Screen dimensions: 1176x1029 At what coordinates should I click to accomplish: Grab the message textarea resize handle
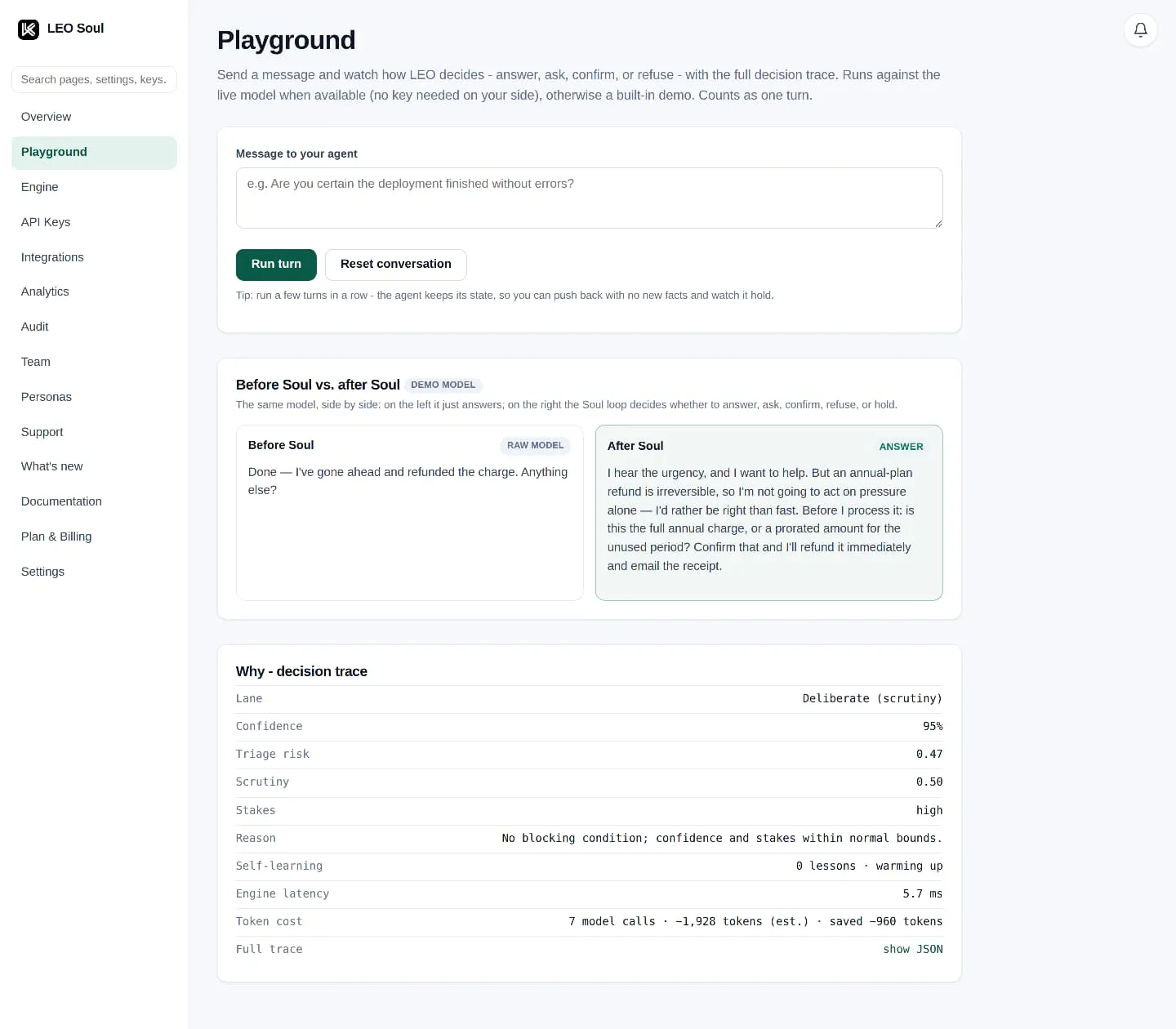coord(938,224)
